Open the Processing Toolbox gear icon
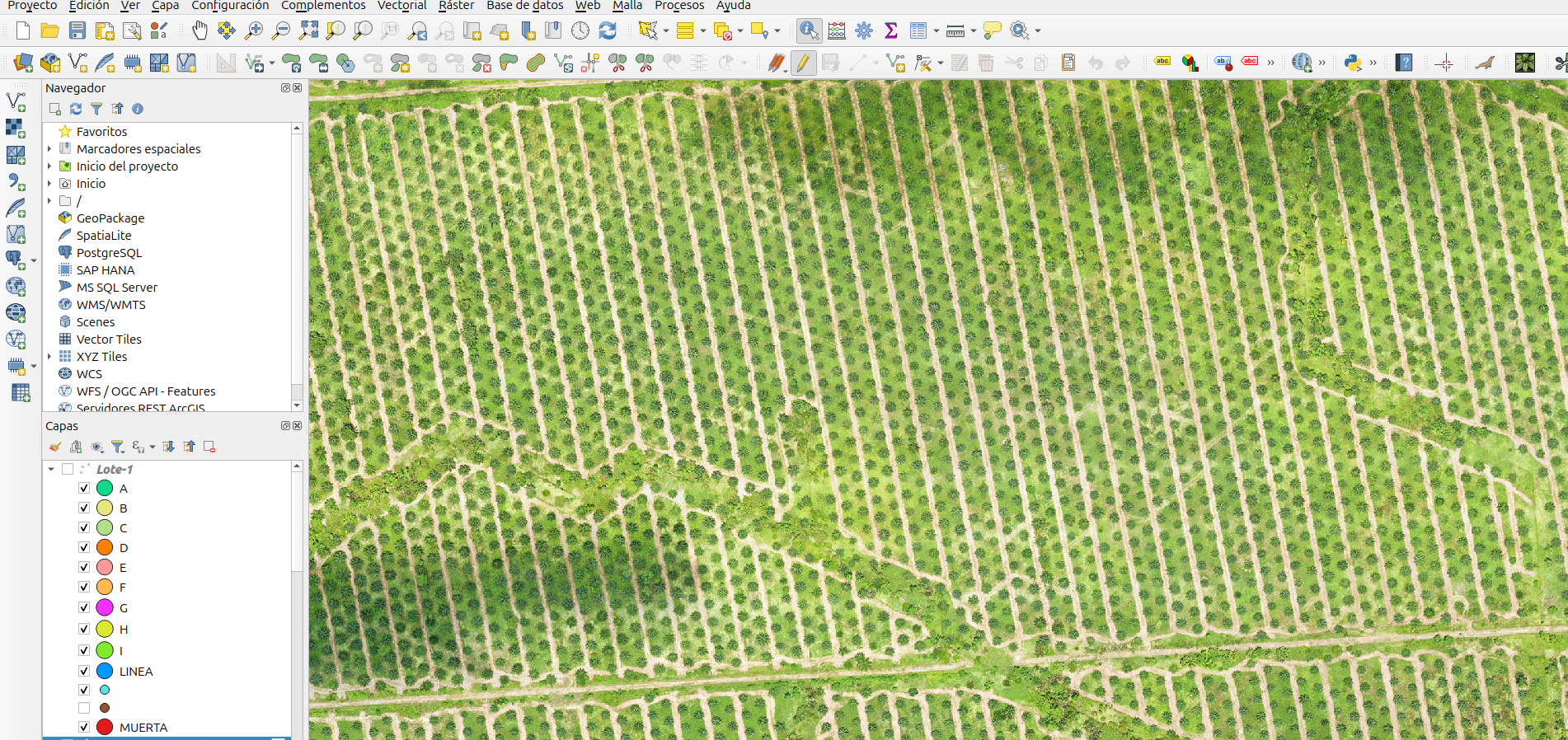Image resolution: width=1568 pixels, height=740 pixels. point(864,31)
